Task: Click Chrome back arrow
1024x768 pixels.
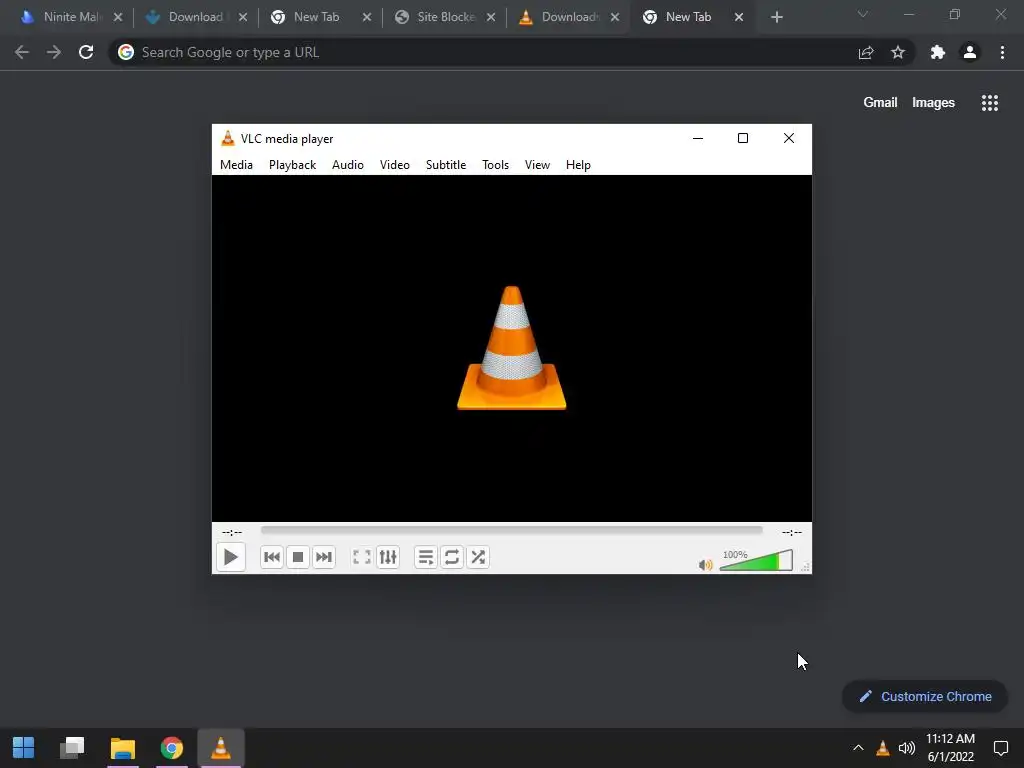Action: 22,52
